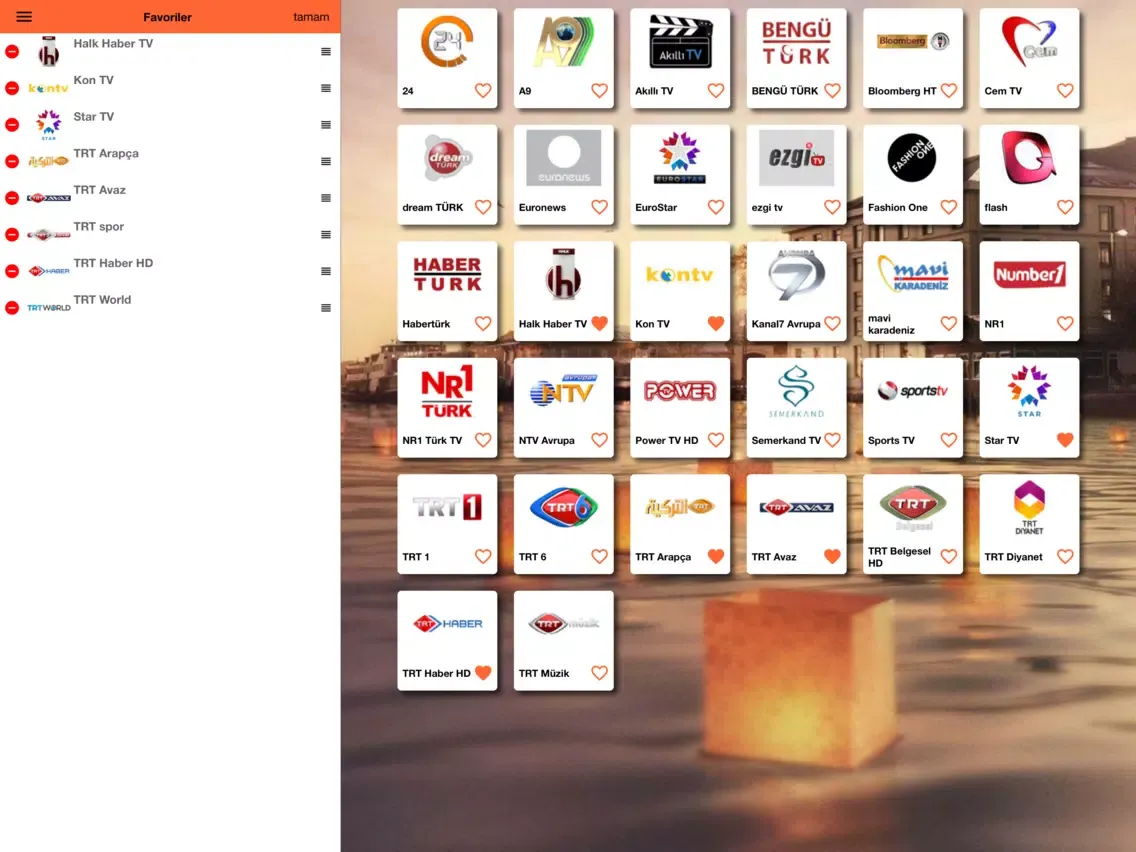Toggle heart on Sports TV card
Viewport: 1136px width, 852px height.
point(949,440)
